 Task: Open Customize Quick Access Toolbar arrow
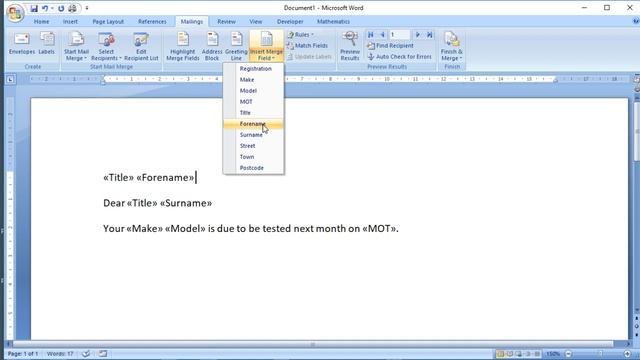click(x=87, y=8)
